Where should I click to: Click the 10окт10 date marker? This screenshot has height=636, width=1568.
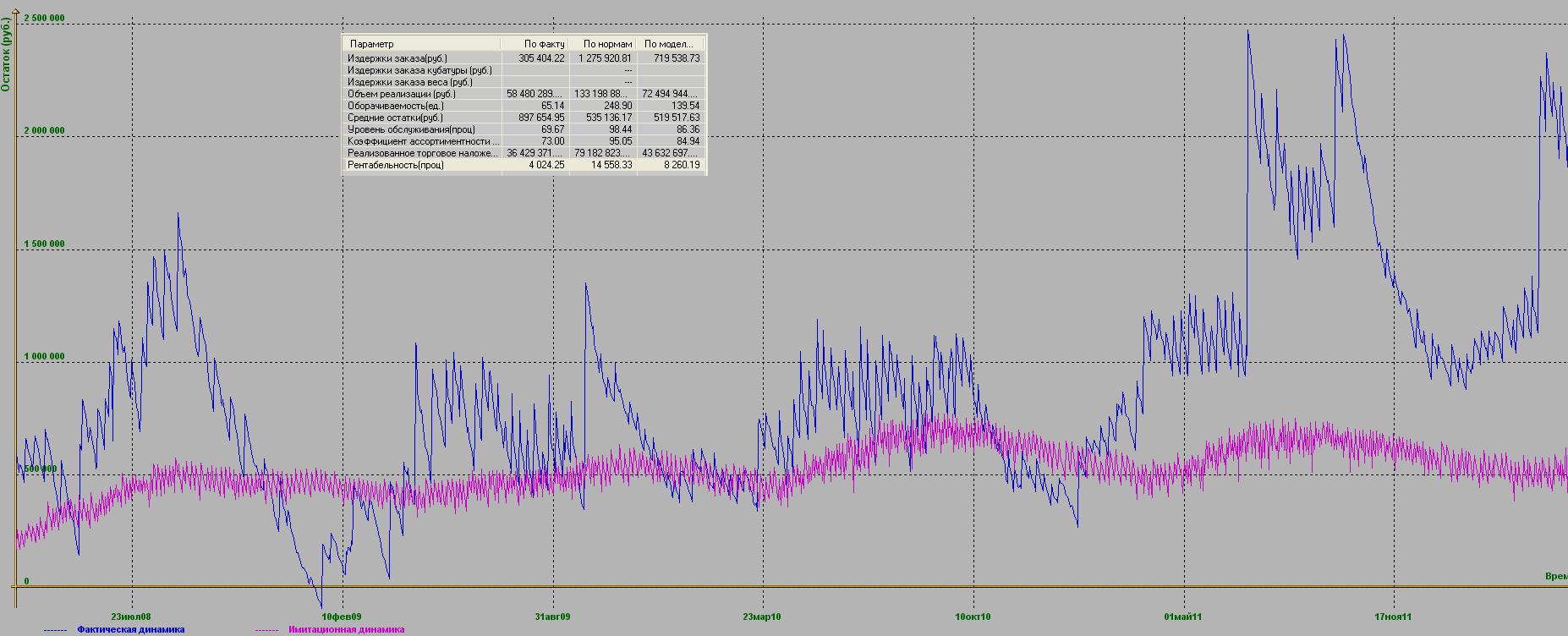(973, 617)
